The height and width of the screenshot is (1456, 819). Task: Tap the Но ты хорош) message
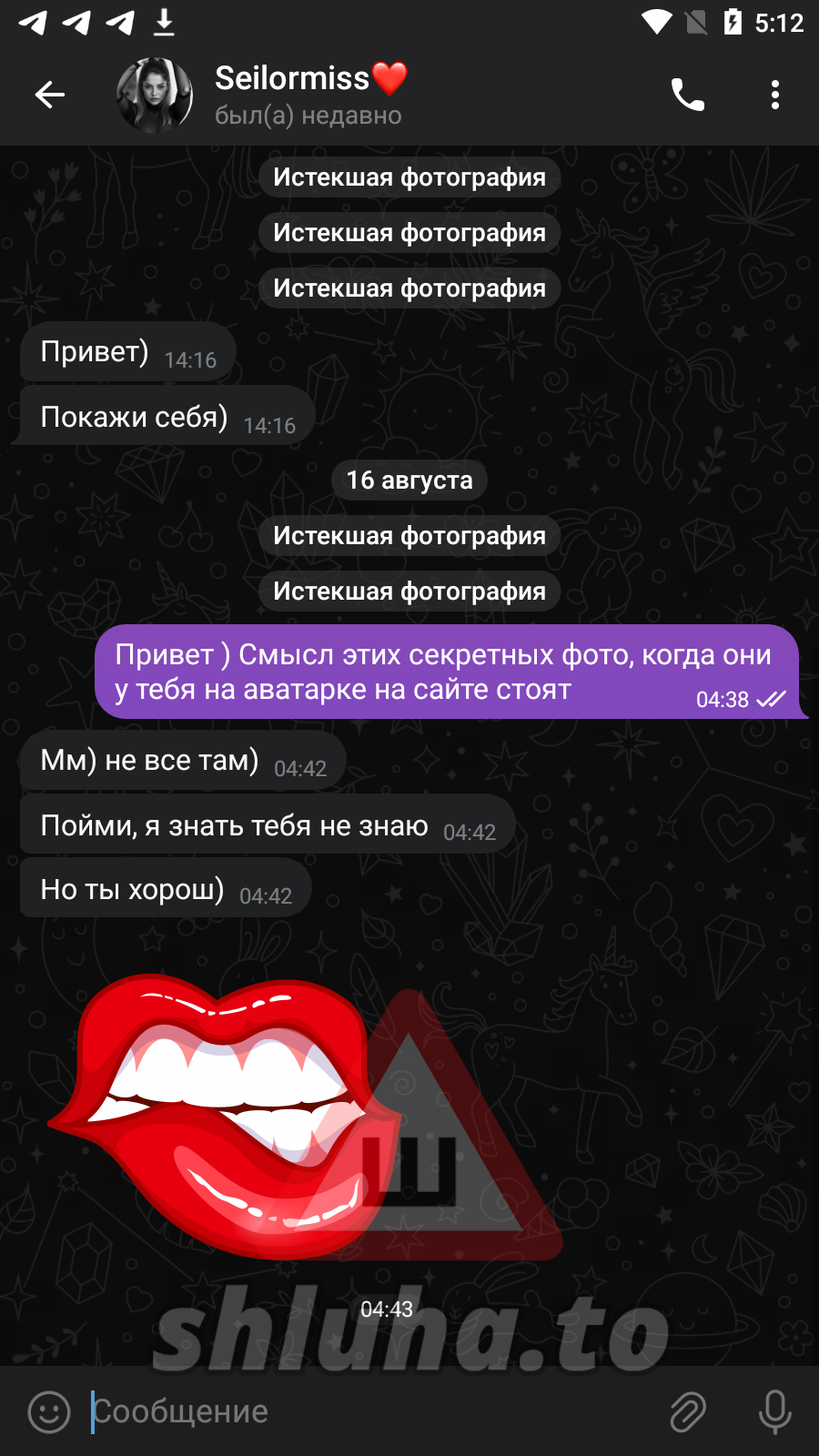(x=166, y=889)
